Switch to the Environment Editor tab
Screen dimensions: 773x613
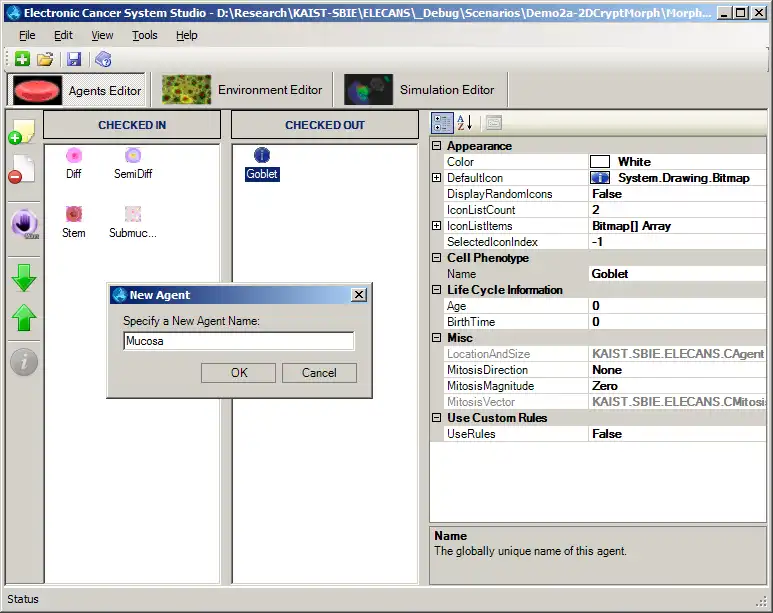point(242,90)
